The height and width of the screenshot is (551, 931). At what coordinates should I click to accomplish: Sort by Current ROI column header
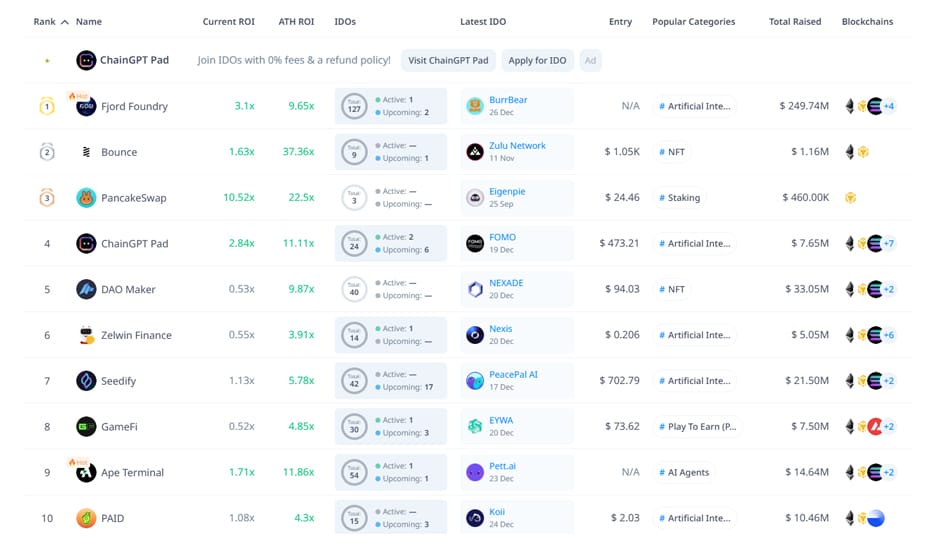coord(228,22)
